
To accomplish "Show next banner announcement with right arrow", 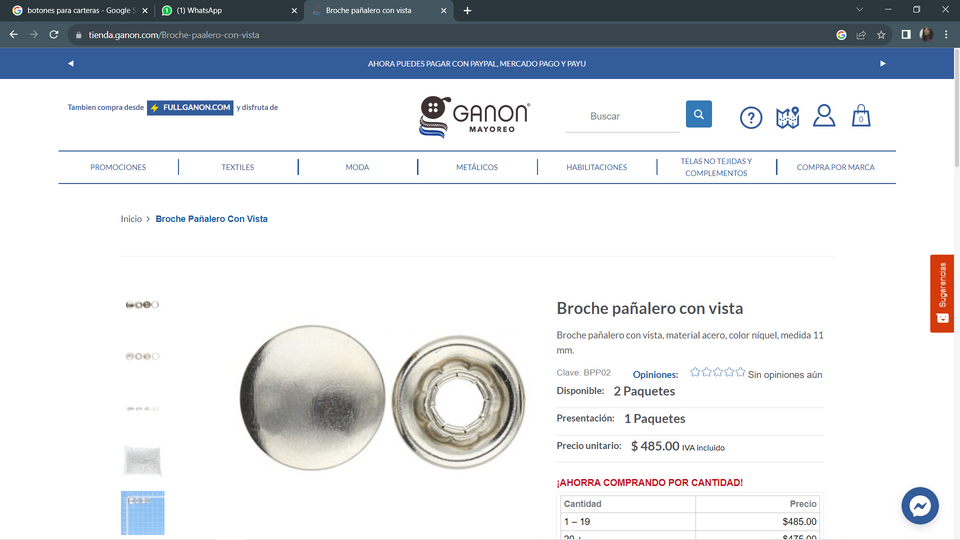I will pyautogui.click(x=883, y=63).
